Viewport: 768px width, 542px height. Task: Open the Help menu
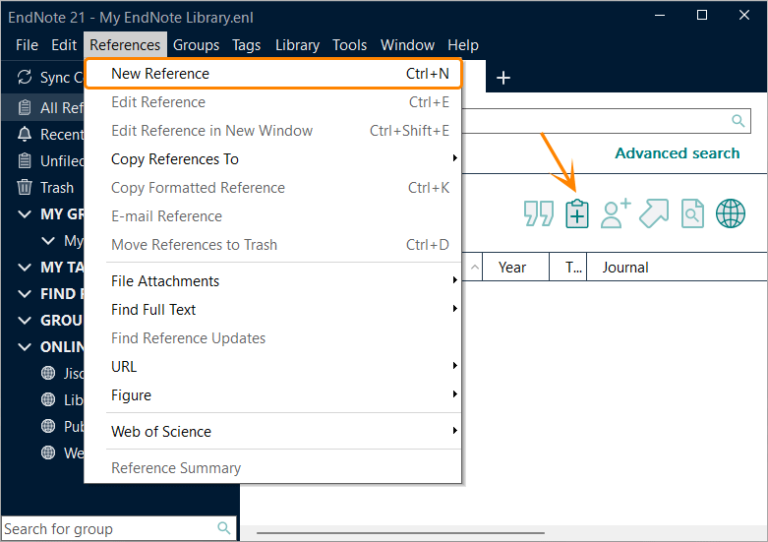[463, 45]
